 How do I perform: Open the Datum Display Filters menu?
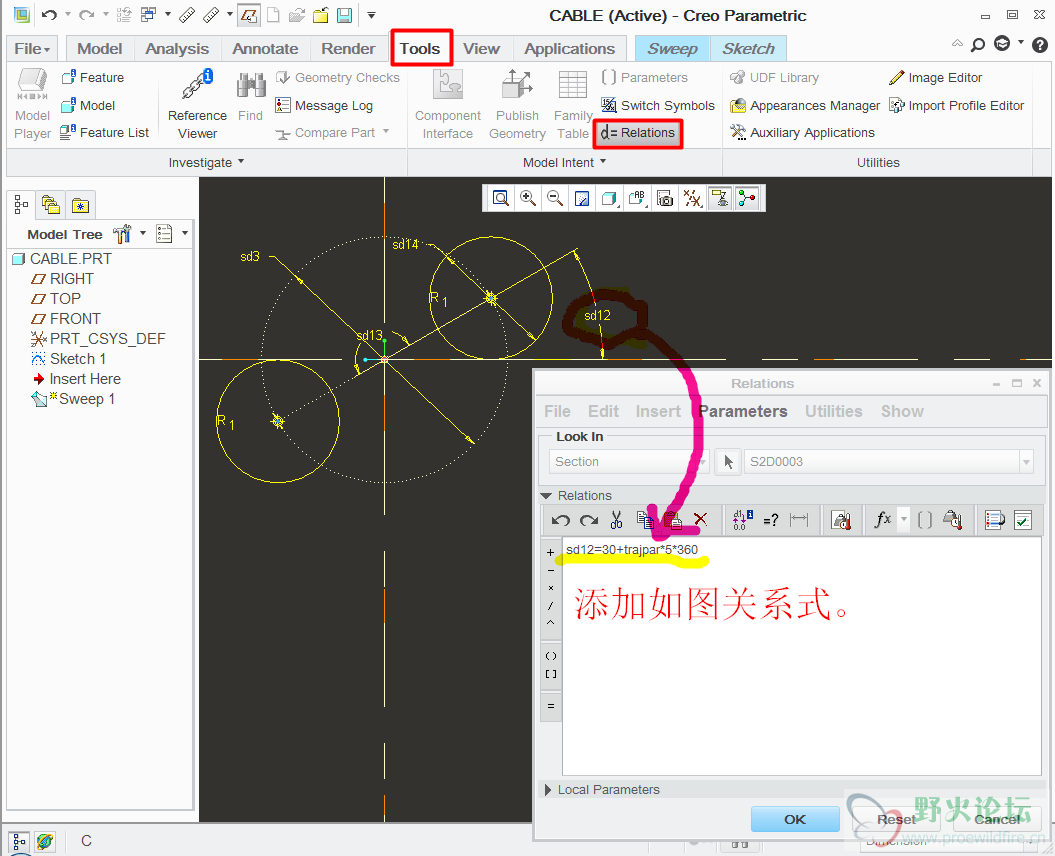692,198
